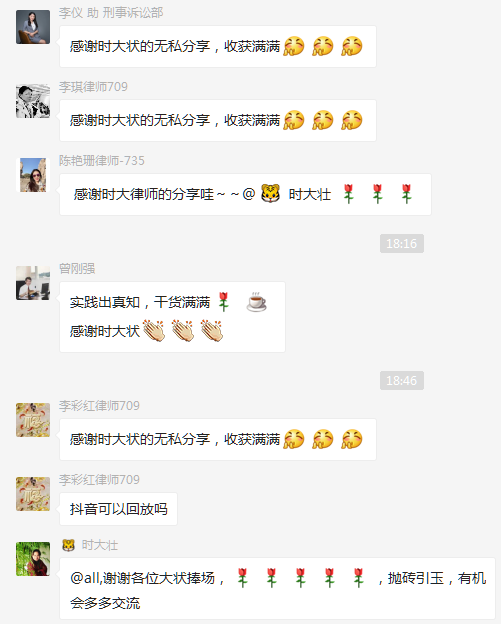The image size is (501, 624).
Task: Select the 抖音可以回放吗 message bubble
Action: click(119, 509)
